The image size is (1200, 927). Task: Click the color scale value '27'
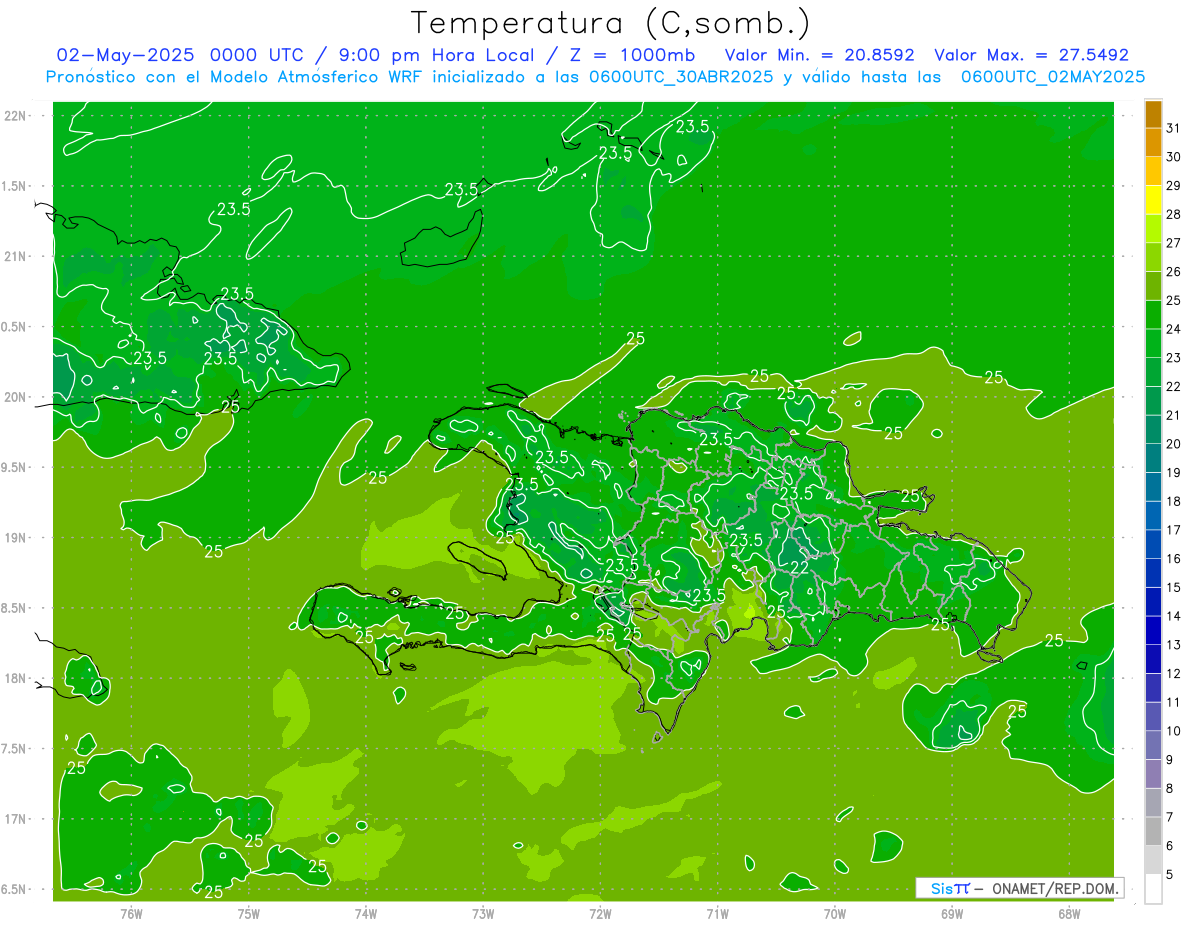(1173, 243)
